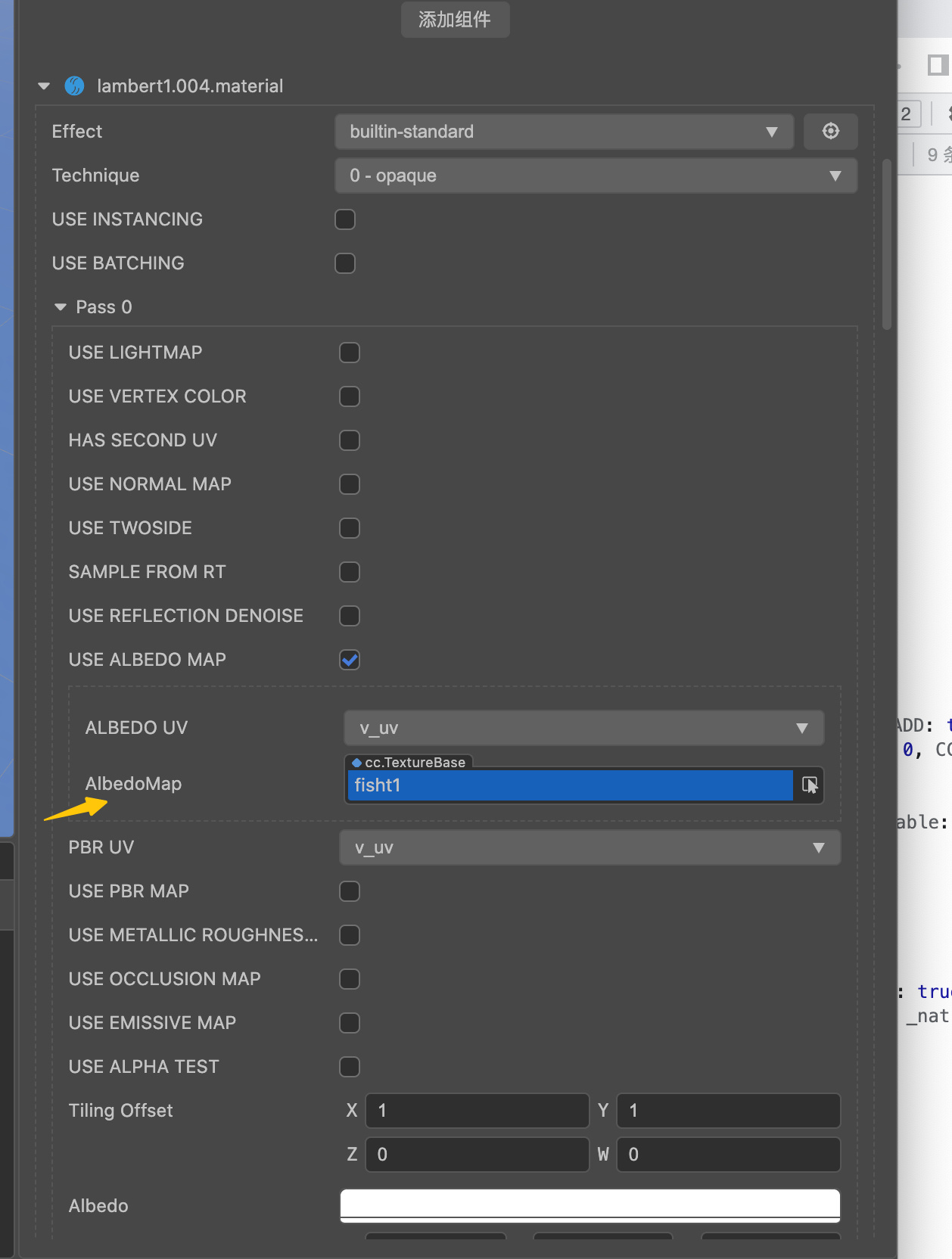
Task: Open the ALBEDO UV dropdown
Action: tap(583, 728)
